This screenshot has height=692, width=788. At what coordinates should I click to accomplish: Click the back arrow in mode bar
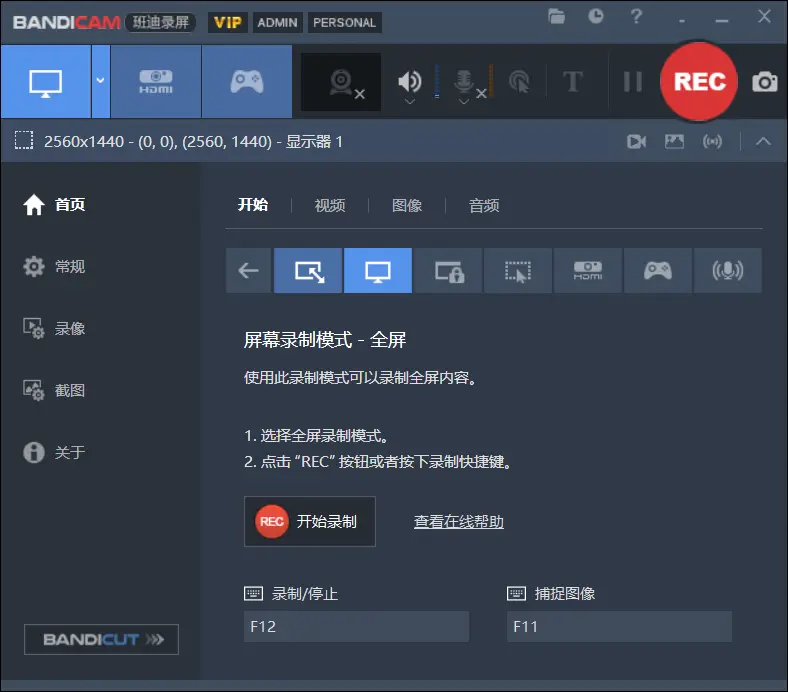tap(248, 270)
